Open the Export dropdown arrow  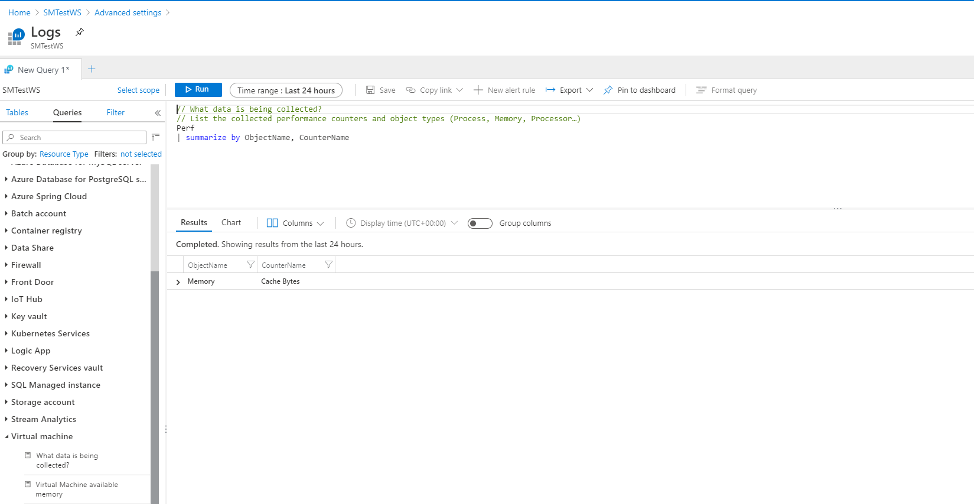coord(589,90)
